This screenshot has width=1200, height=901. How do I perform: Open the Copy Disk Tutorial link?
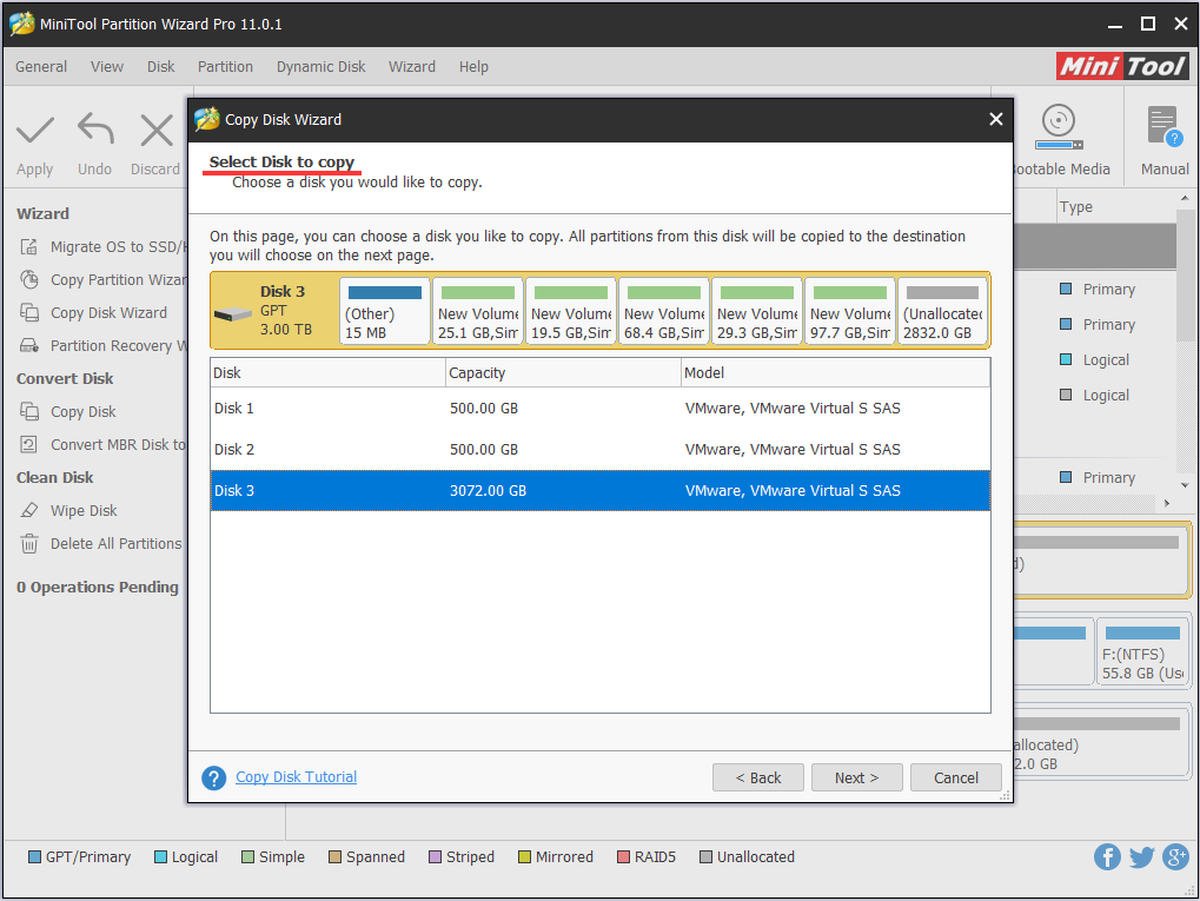[x=296, y=777]
